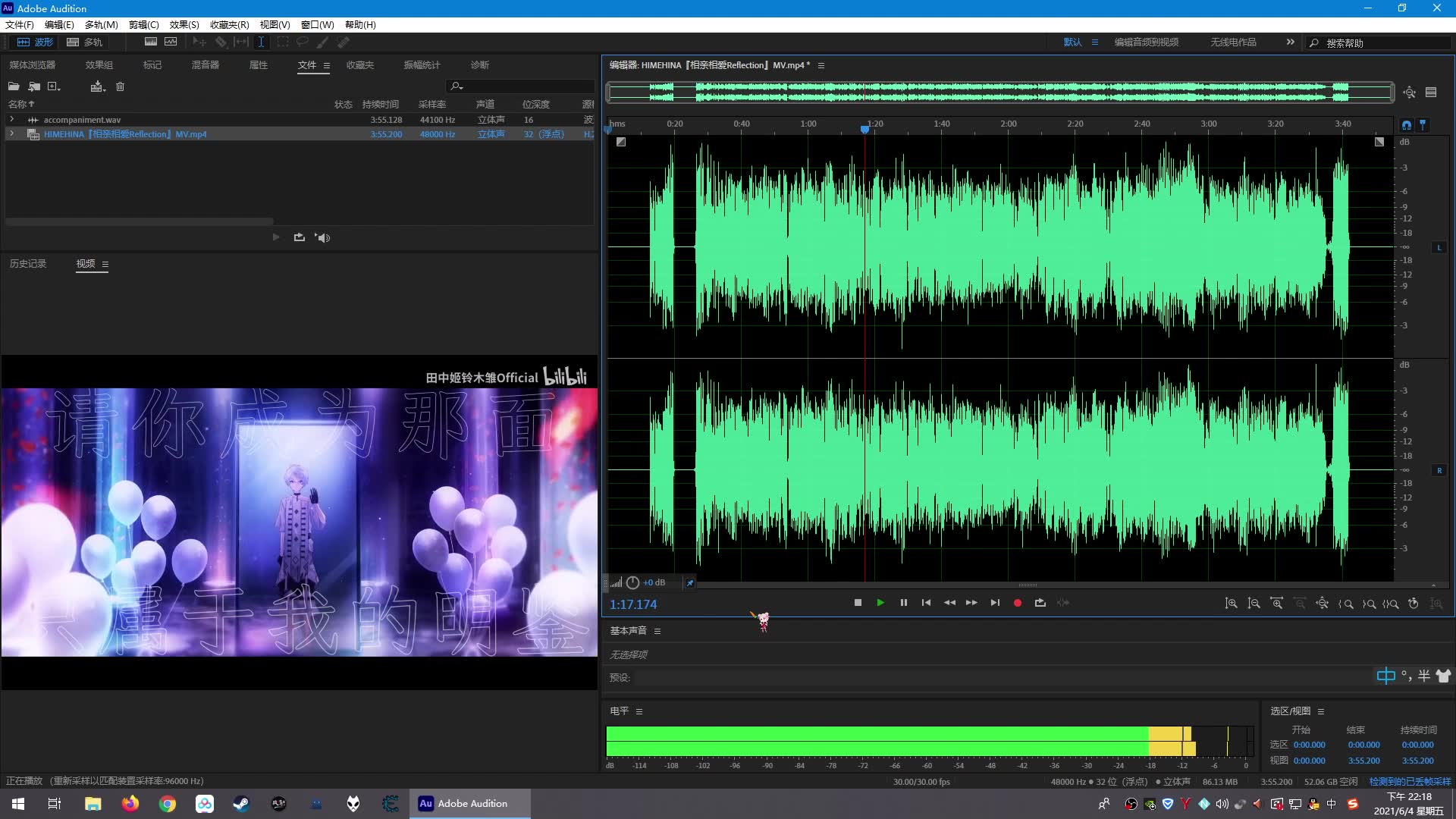Viewport: 1456px width, 819px height.
Task: Select the 编辑音频到视频 workspace
Action: 1147,42
